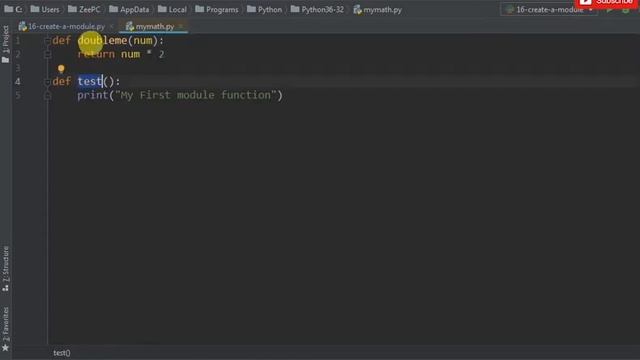Image resolution: width=640 pixels, height=360 pixels.
Task: Click the selected test function name
Action: point(90,81)
